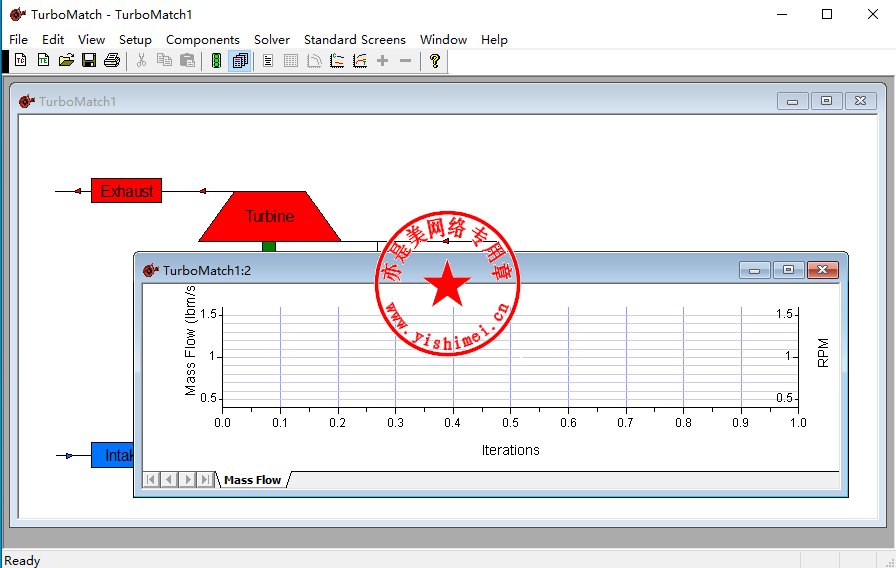Open help with the question mark icon
Viewport: 896px width, 568px height.
tap(435, 61)
